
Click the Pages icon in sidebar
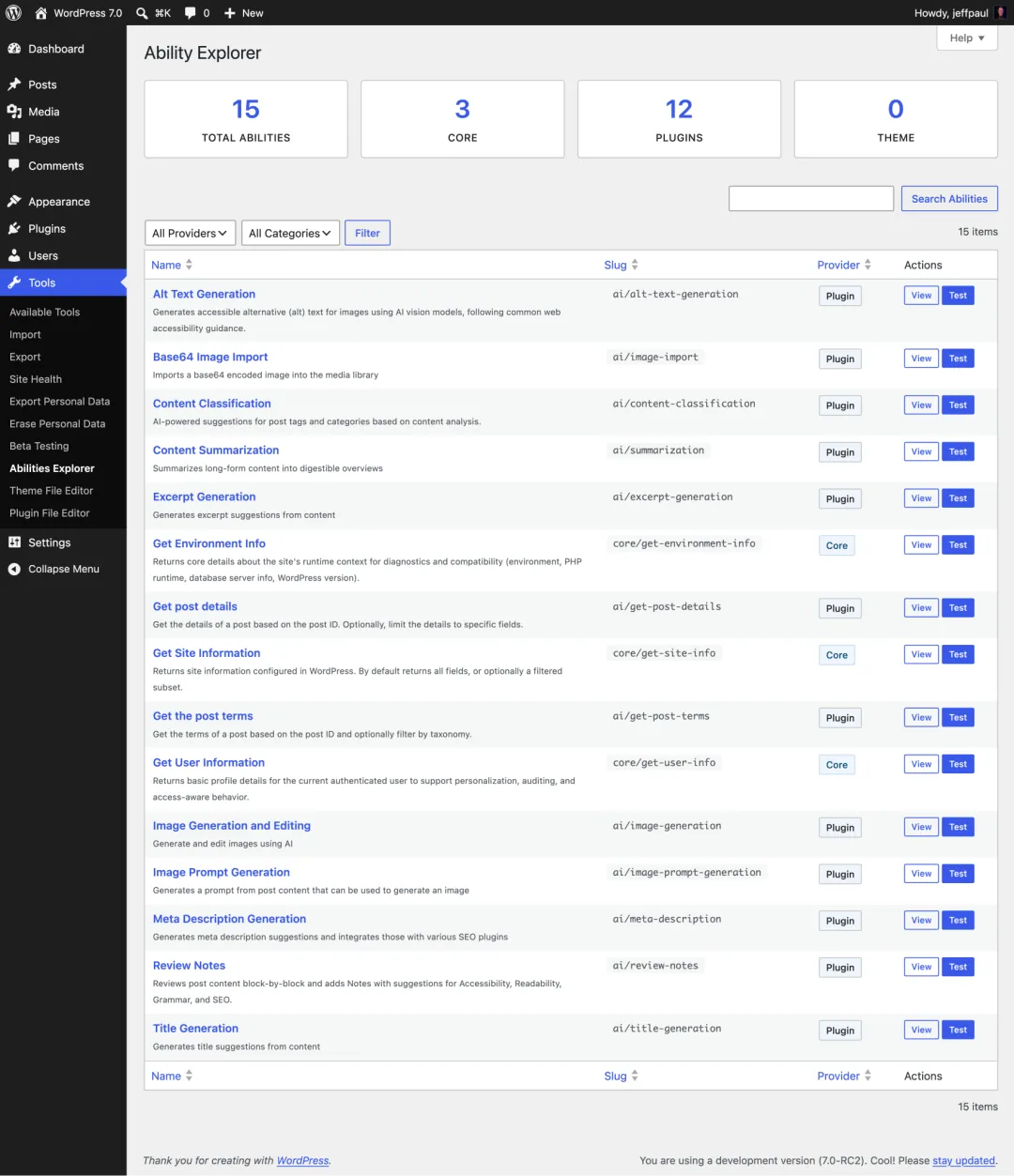(x=14, y=139)
